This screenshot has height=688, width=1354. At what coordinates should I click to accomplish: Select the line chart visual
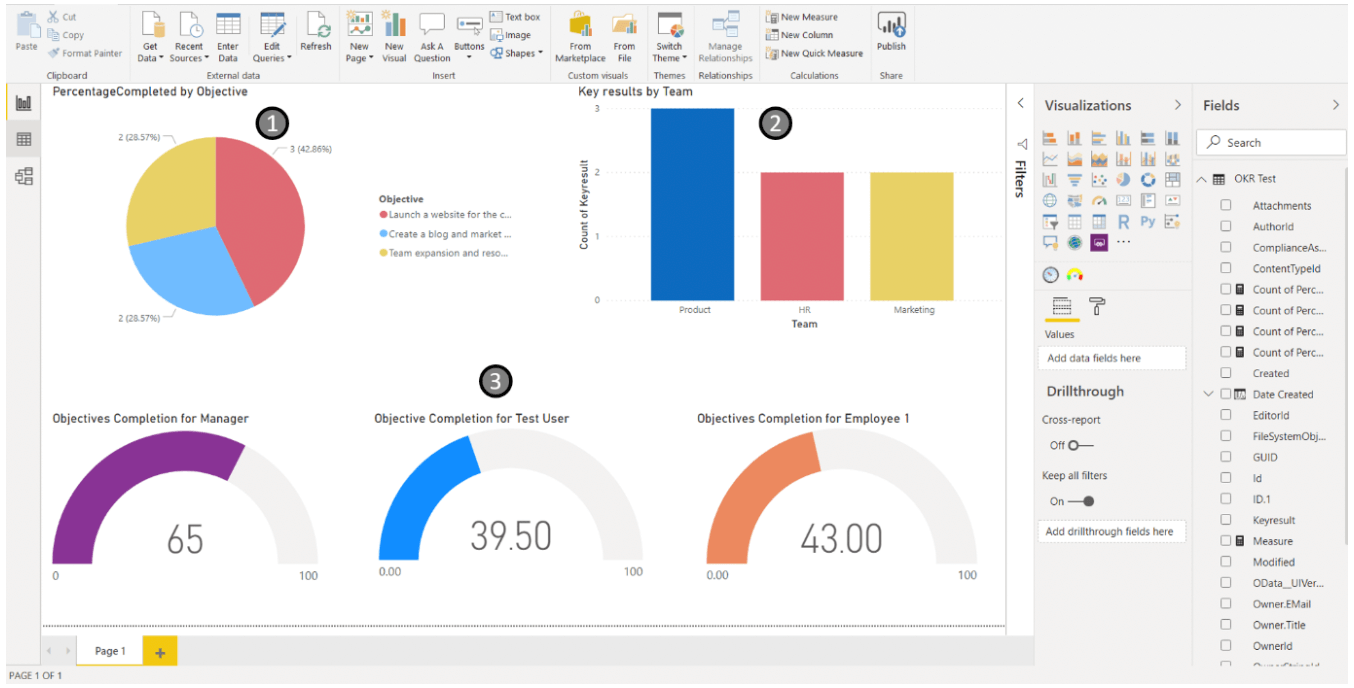click(1051, 159)
